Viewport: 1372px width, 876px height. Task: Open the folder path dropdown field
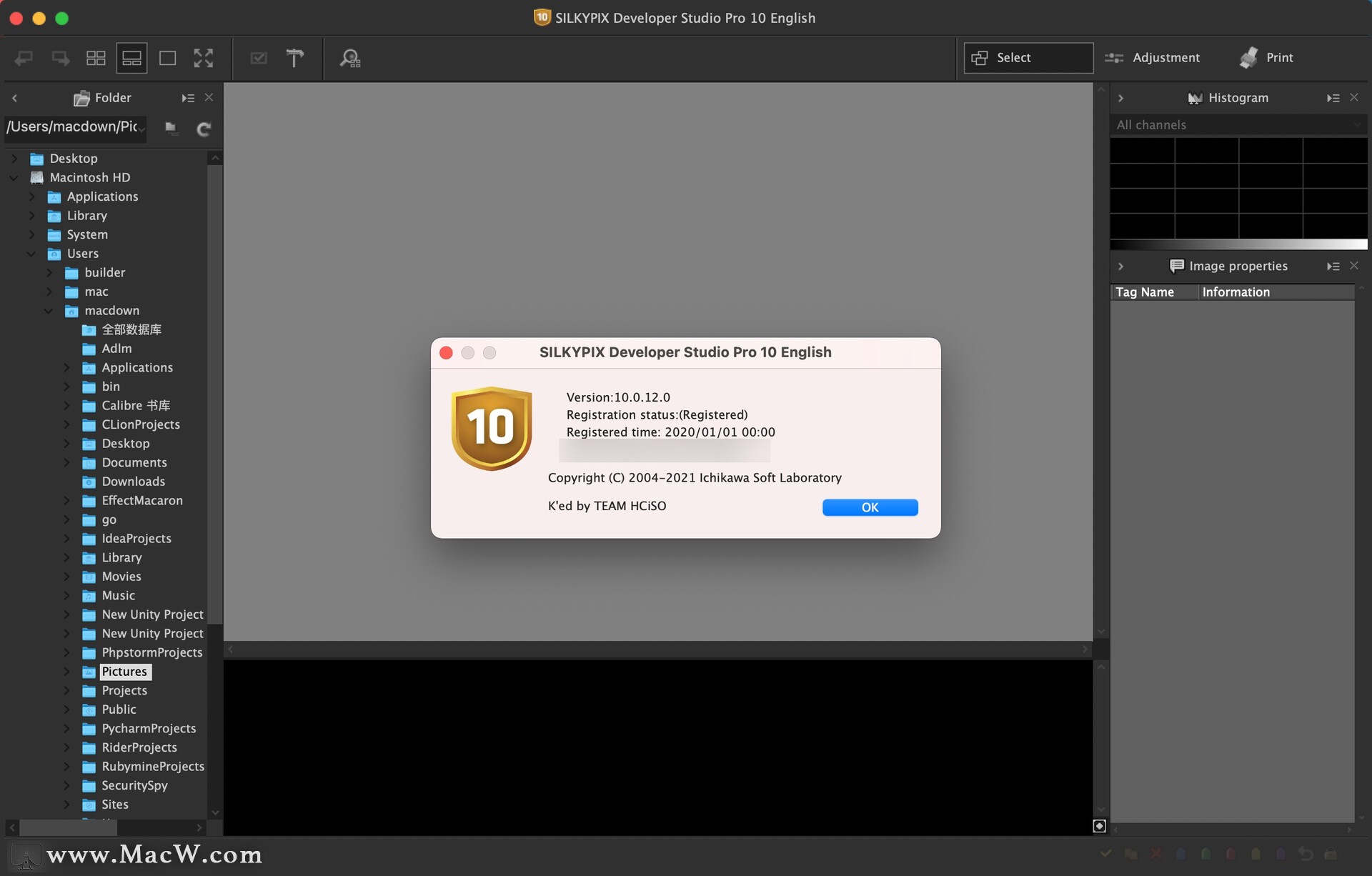pos(76,127)
